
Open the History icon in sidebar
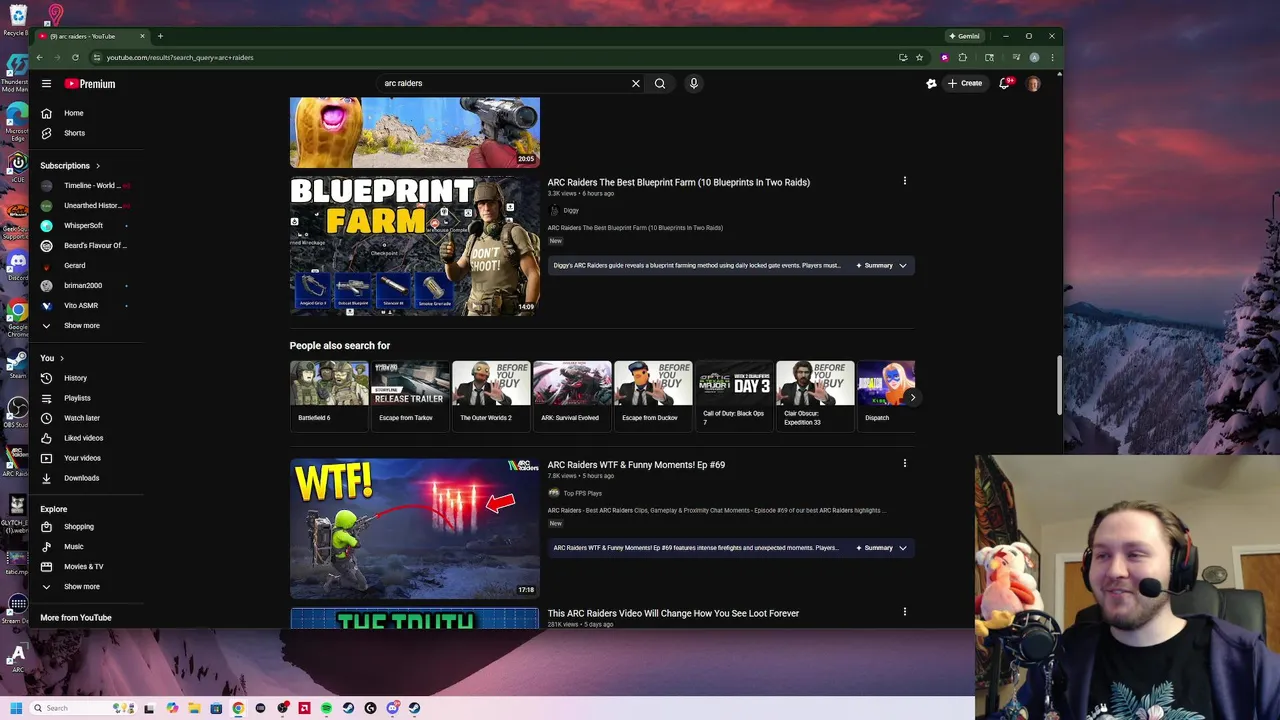click(x=46, y=378)
